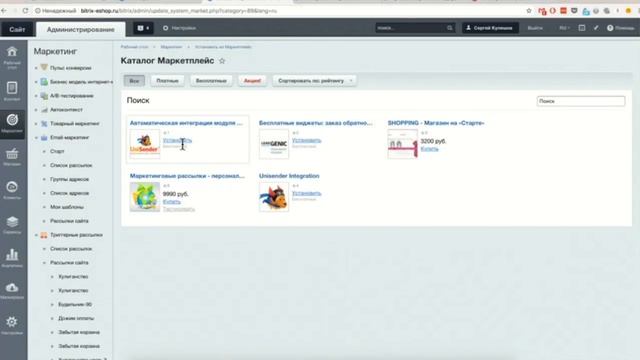Image resolution: width=640 pixels, height=360 pixels.
Task: Click the UniSender module thumbnail
Action: tap(144, 144)
